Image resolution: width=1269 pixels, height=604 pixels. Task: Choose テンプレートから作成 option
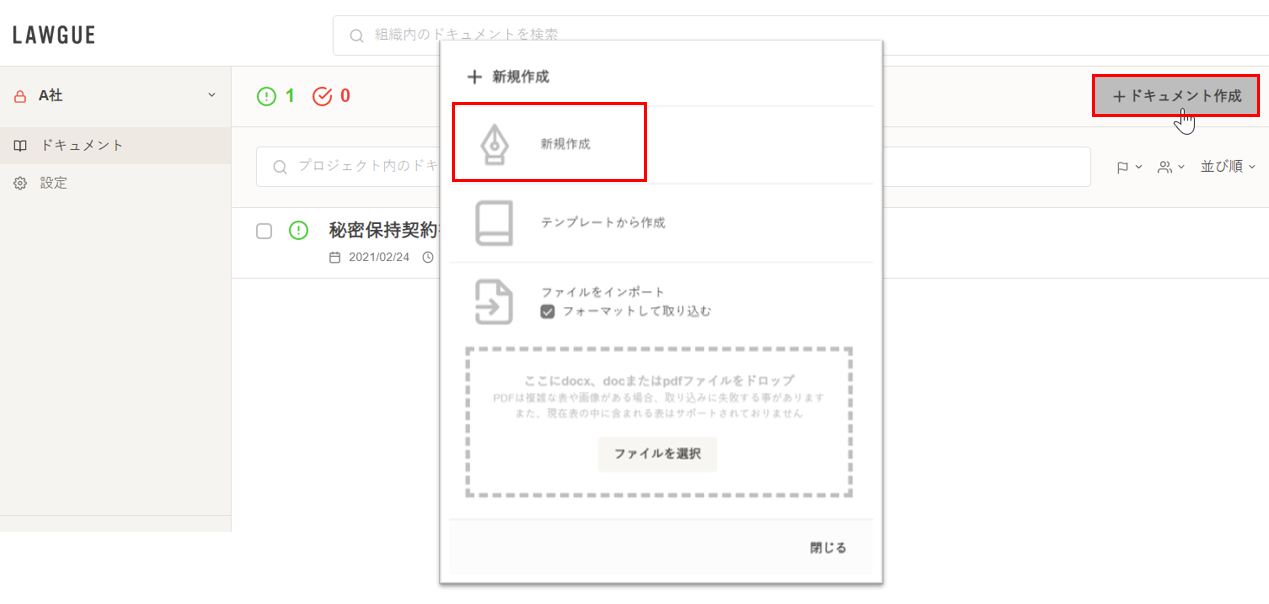pos(603,222)
